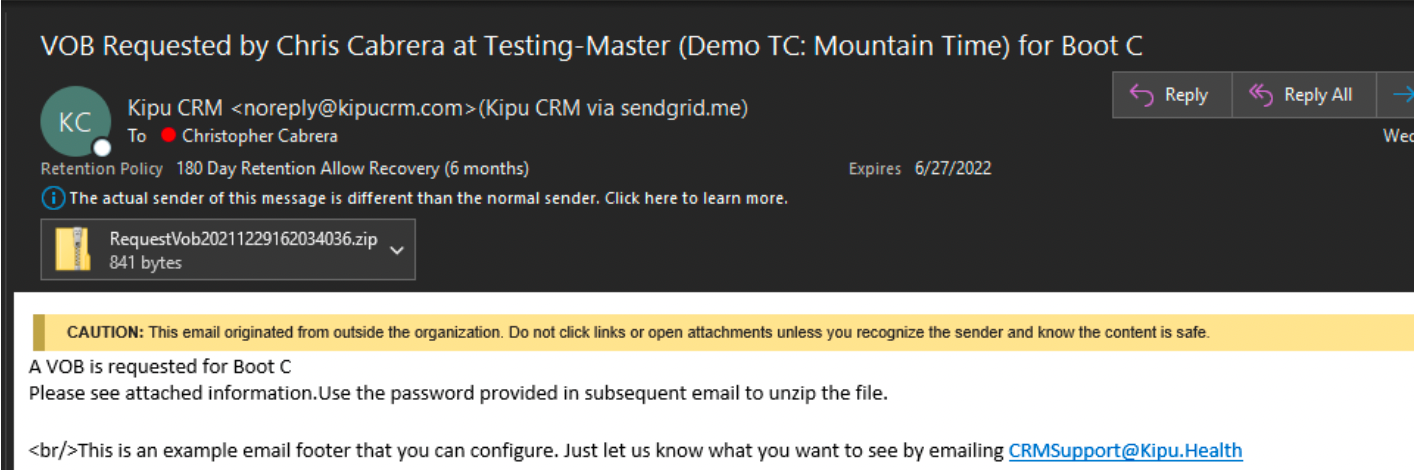Image resolution: width=1414 pixels, height=470 pixels.
Task: Click the "Please see attached information" password line
Action: (x=457, y=393)
